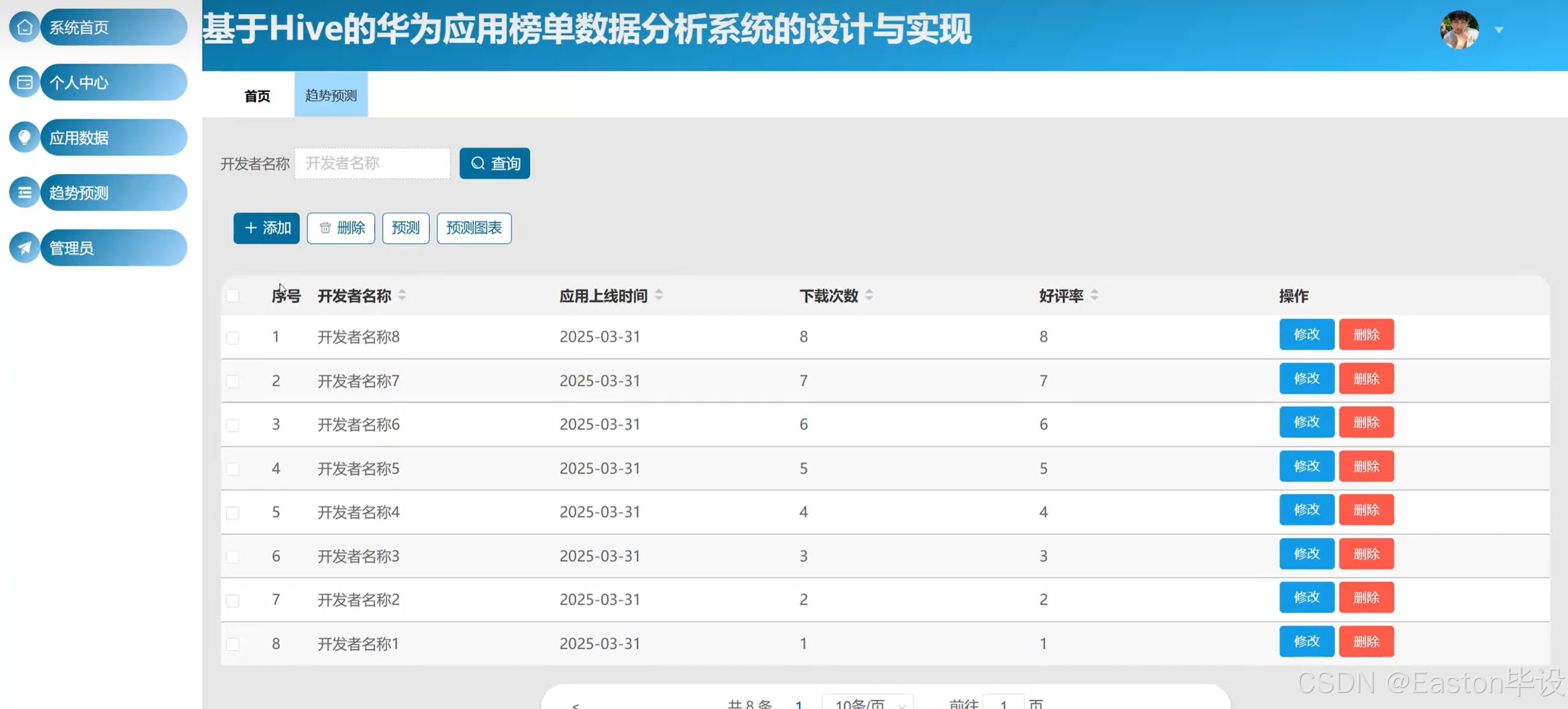Open the 预测图表 button
This screenshot has height=709, width=1568.
(474, 228)
